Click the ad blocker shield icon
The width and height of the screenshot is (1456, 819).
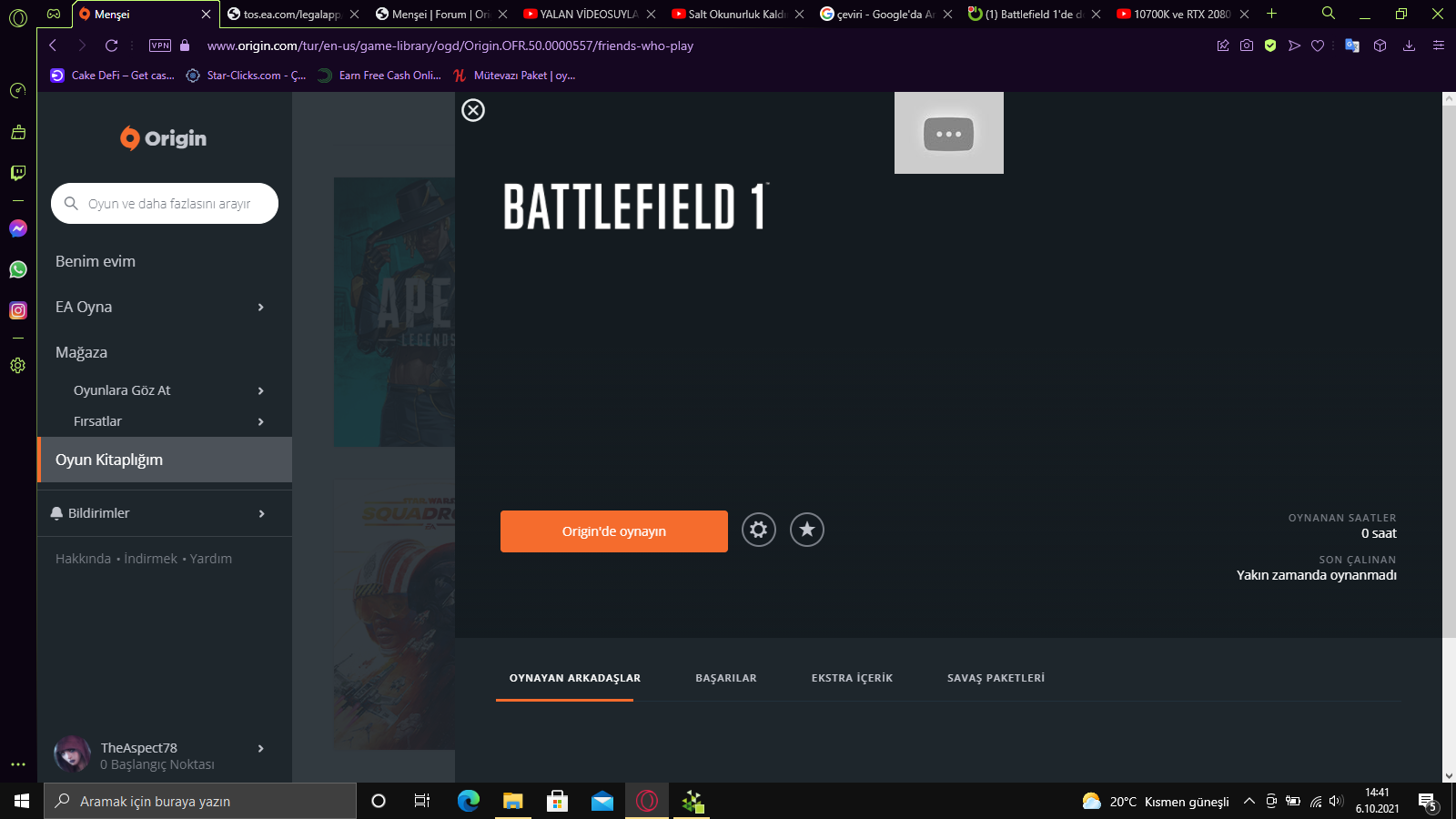(x=1270, y=45)
